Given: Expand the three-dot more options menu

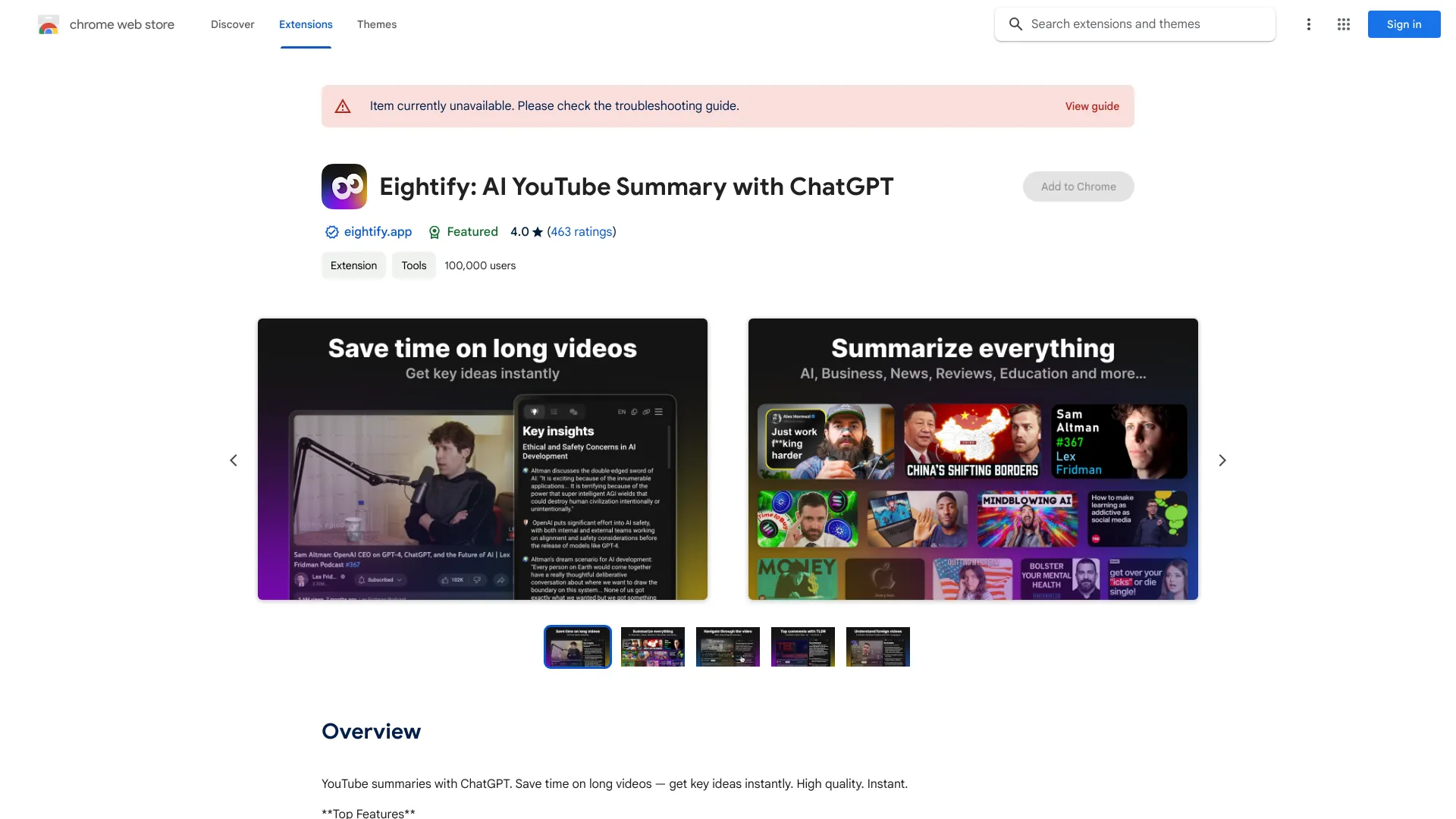Looking at the screenshot, I should click(x=1308, y=24).
